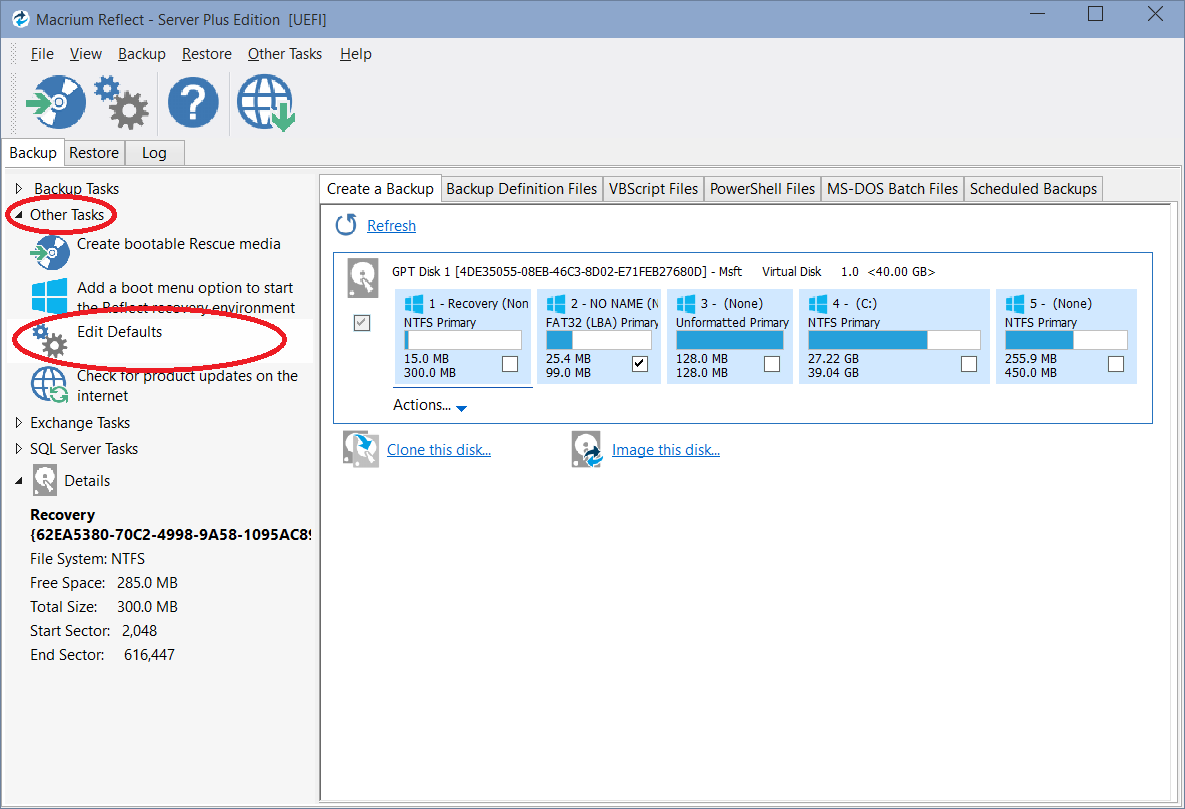The image size is (1185, 809).
Task: Click the C: partition usage bar
Action: pyautogui.click(x=894, y=340)
